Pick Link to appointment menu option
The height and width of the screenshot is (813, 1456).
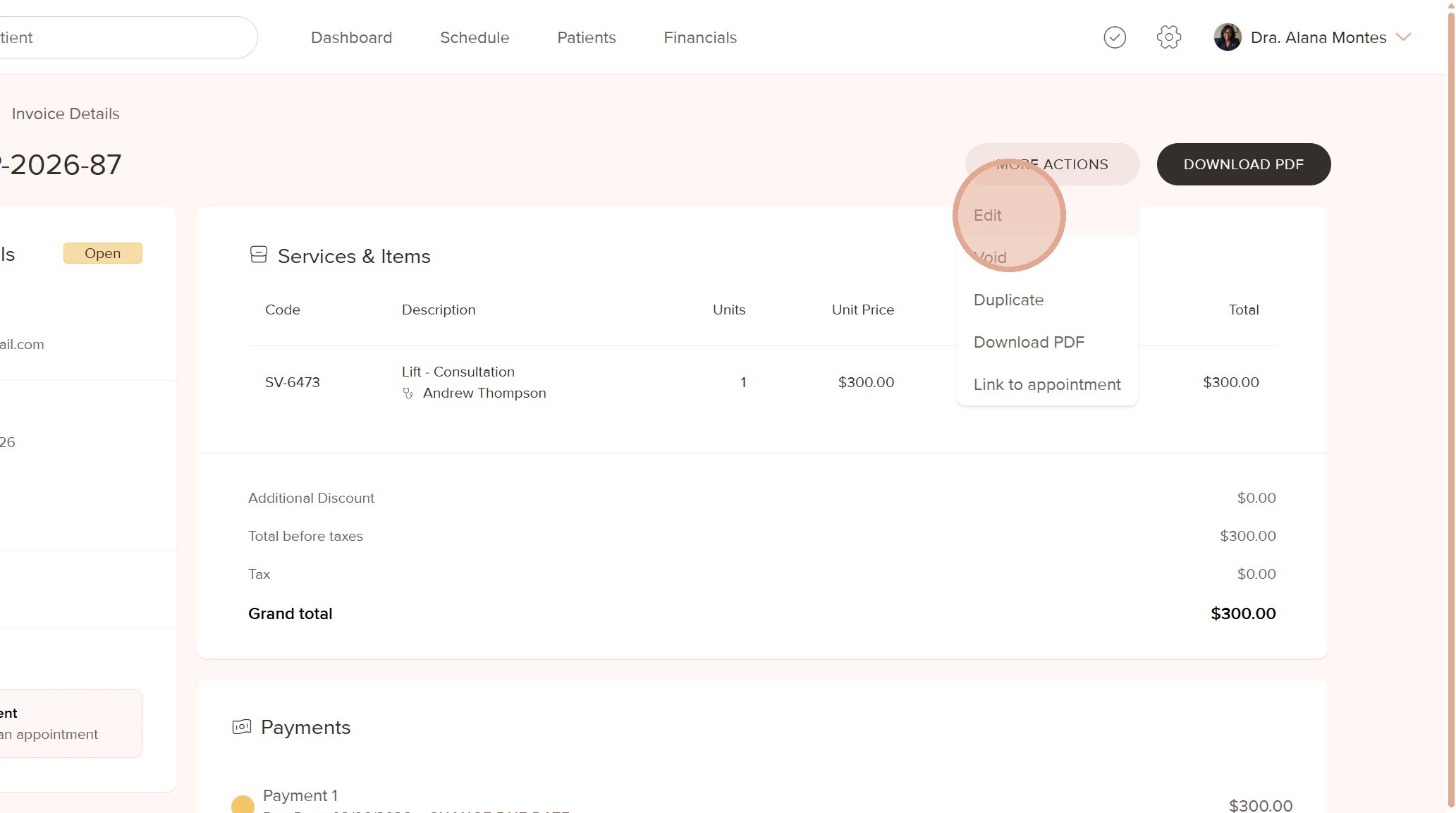click(x=1047, y=385)
